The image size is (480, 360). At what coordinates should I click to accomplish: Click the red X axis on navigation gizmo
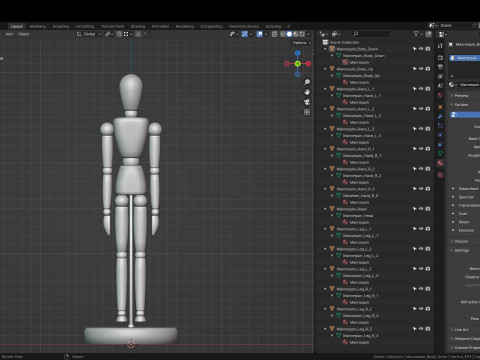click(x=309, y=64)
